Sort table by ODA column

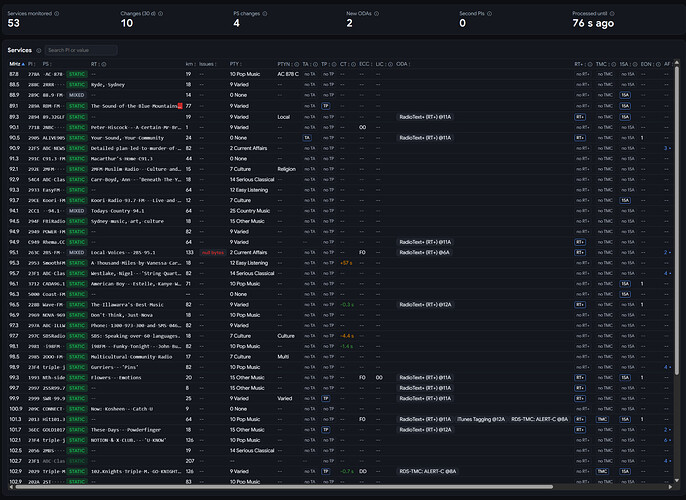[402, 64]
